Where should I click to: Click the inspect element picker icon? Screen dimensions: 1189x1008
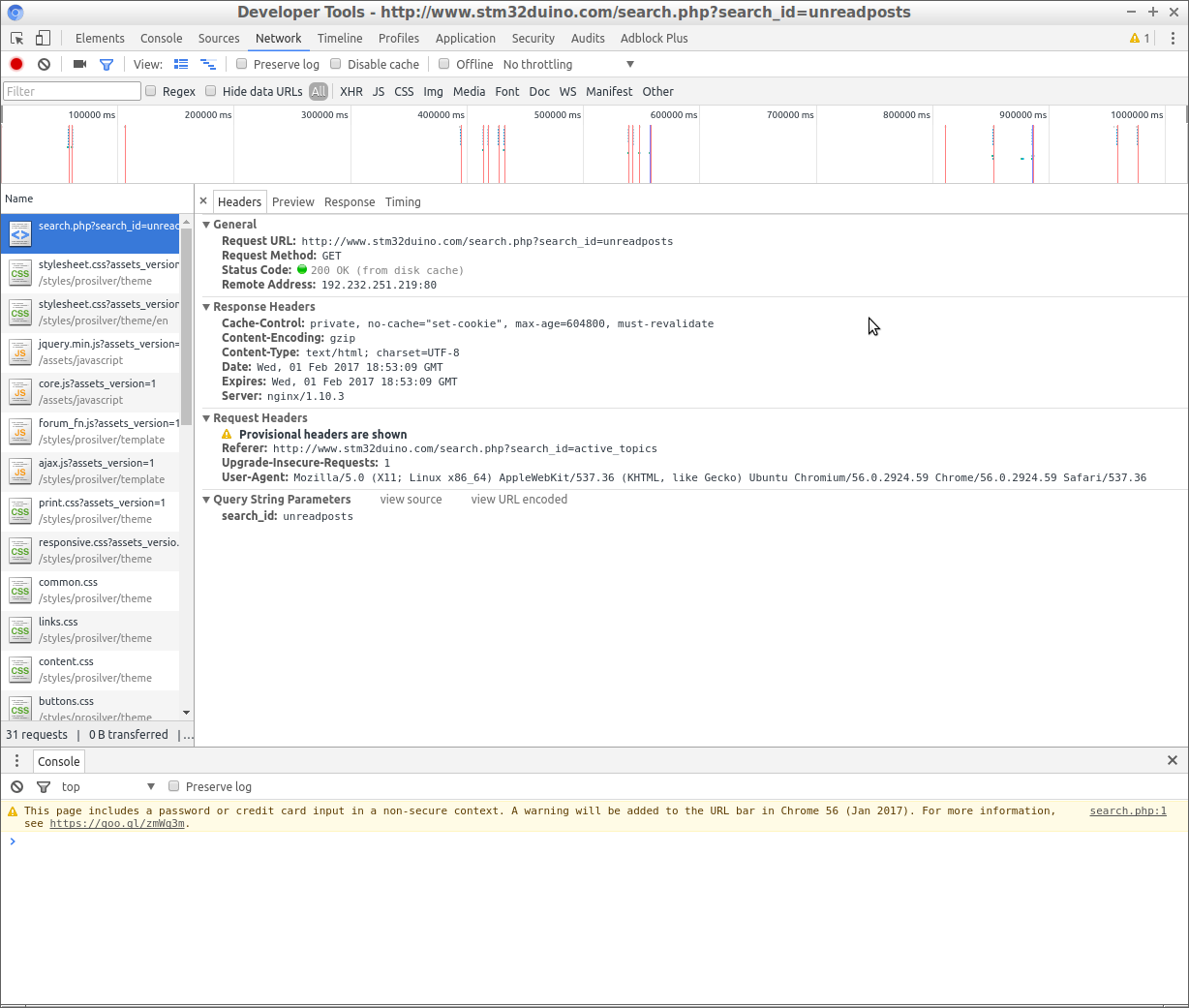pos(17,38)
